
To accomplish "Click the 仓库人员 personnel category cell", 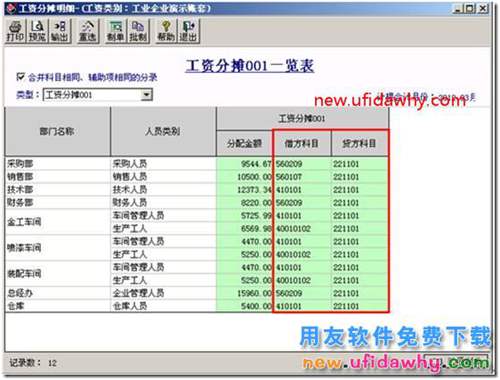I will 163,306.
